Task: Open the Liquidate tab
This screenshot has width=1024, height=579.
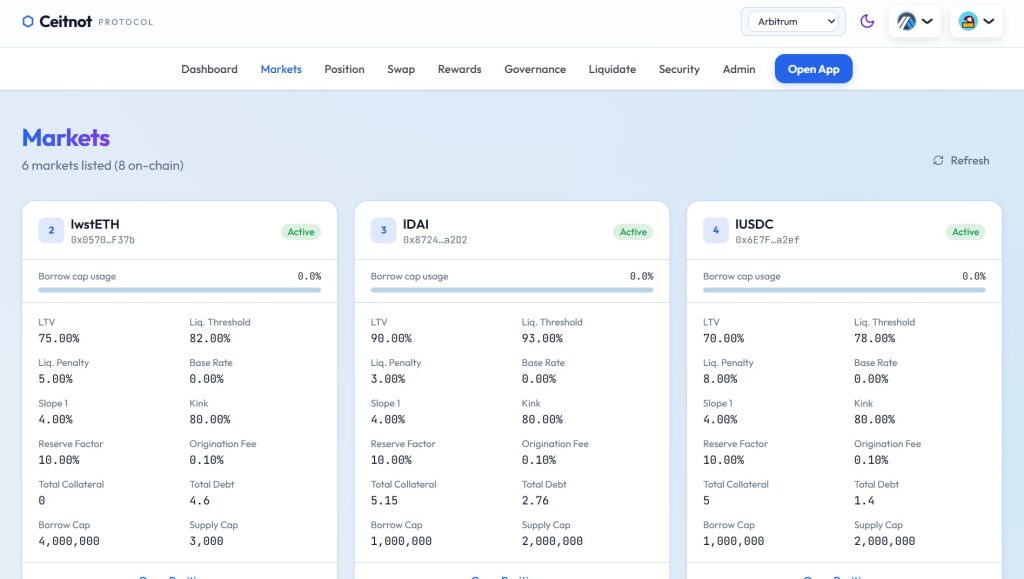Action: click(x=612, y=69)
